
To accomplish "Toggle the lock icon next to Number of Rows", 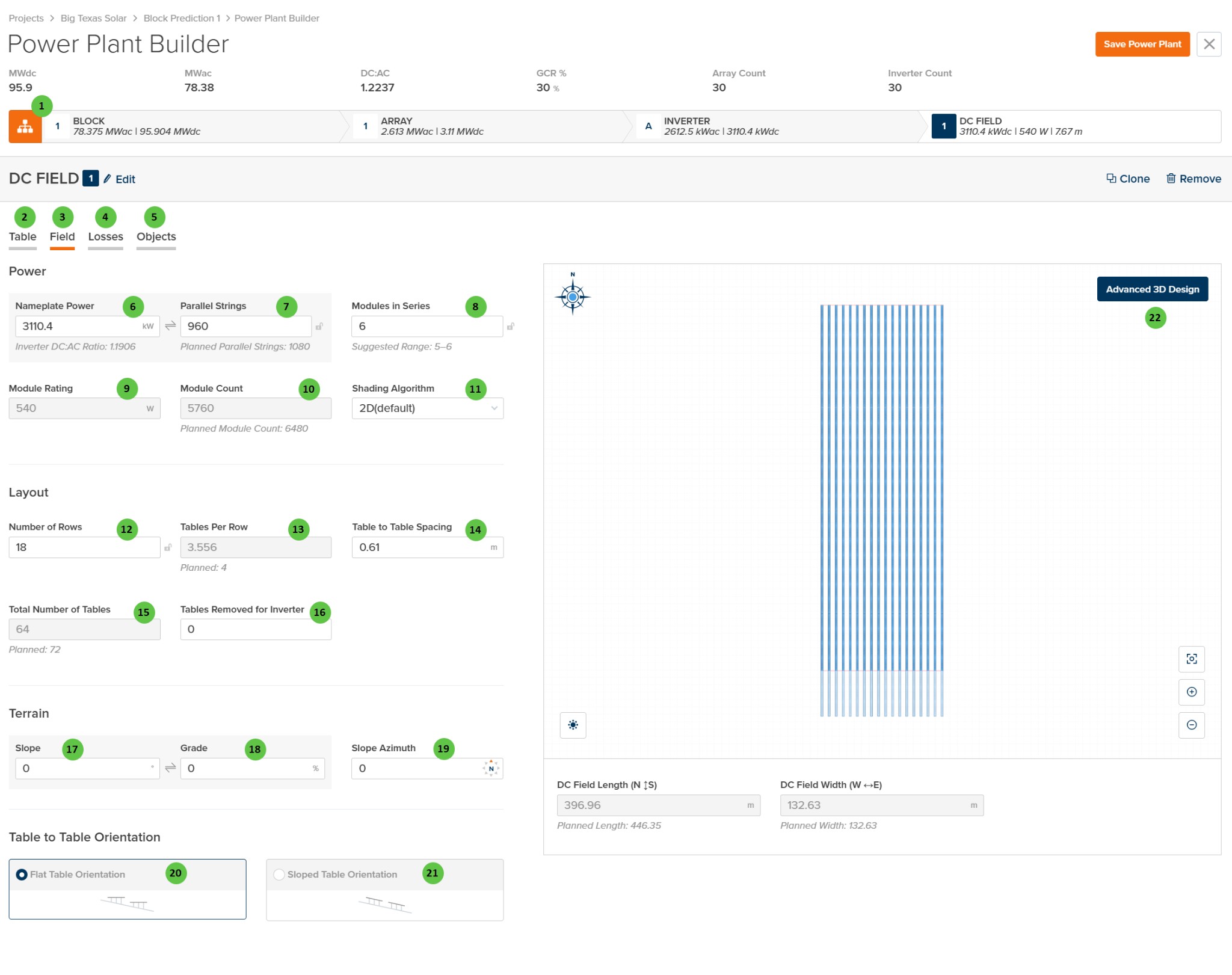I will [168, 547].
